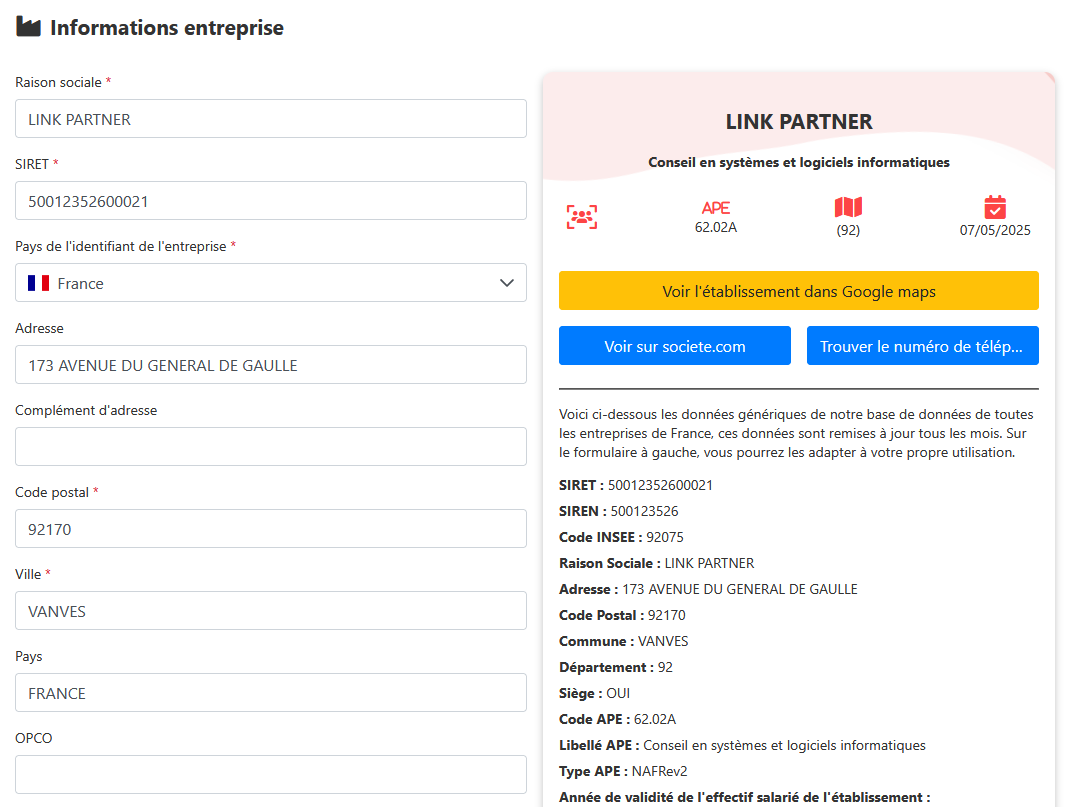Open Voir l'établissement dans Google maps
Image resolution: width=1070 pixels, height=807 pixels.
click(x=798, y=291)
